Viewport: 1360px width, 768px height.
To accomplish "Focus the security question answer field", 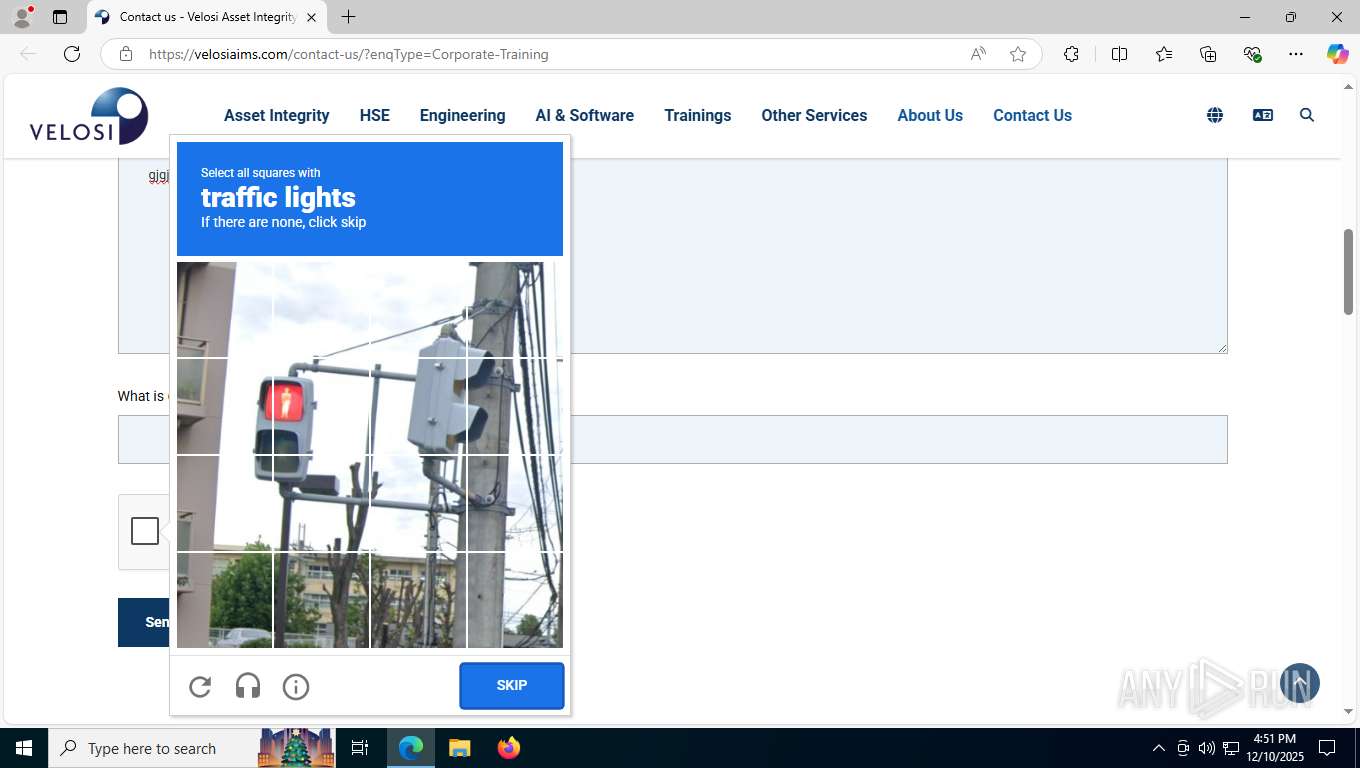I will [x=673, y=439].
